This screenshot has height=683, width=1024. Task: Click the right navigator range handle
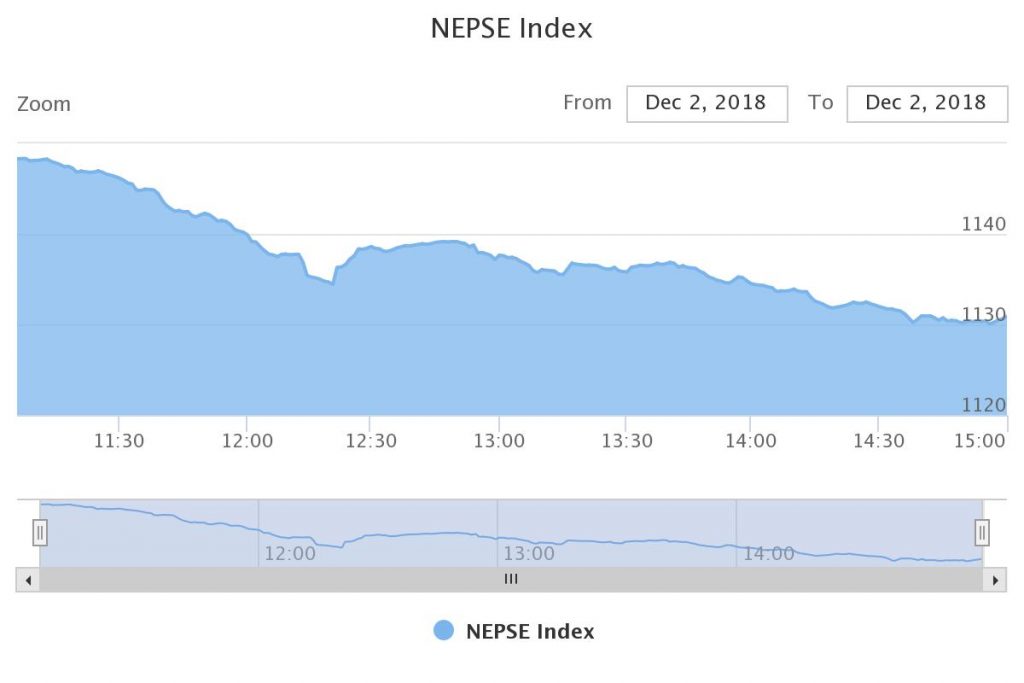(x=982, y=532)
